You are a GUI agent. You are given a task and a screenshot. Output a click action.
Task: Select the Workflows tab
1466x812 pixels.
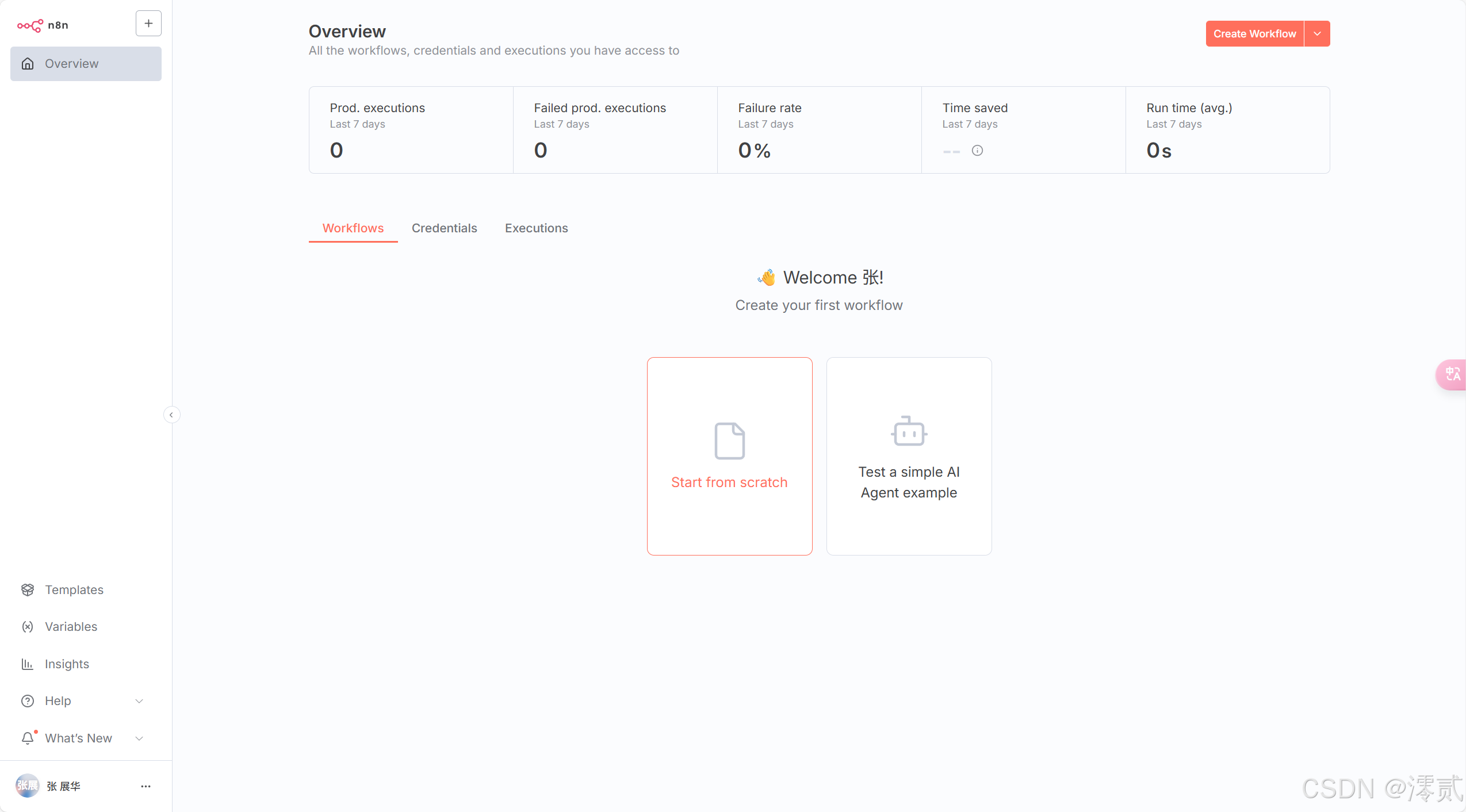(353, 228)
